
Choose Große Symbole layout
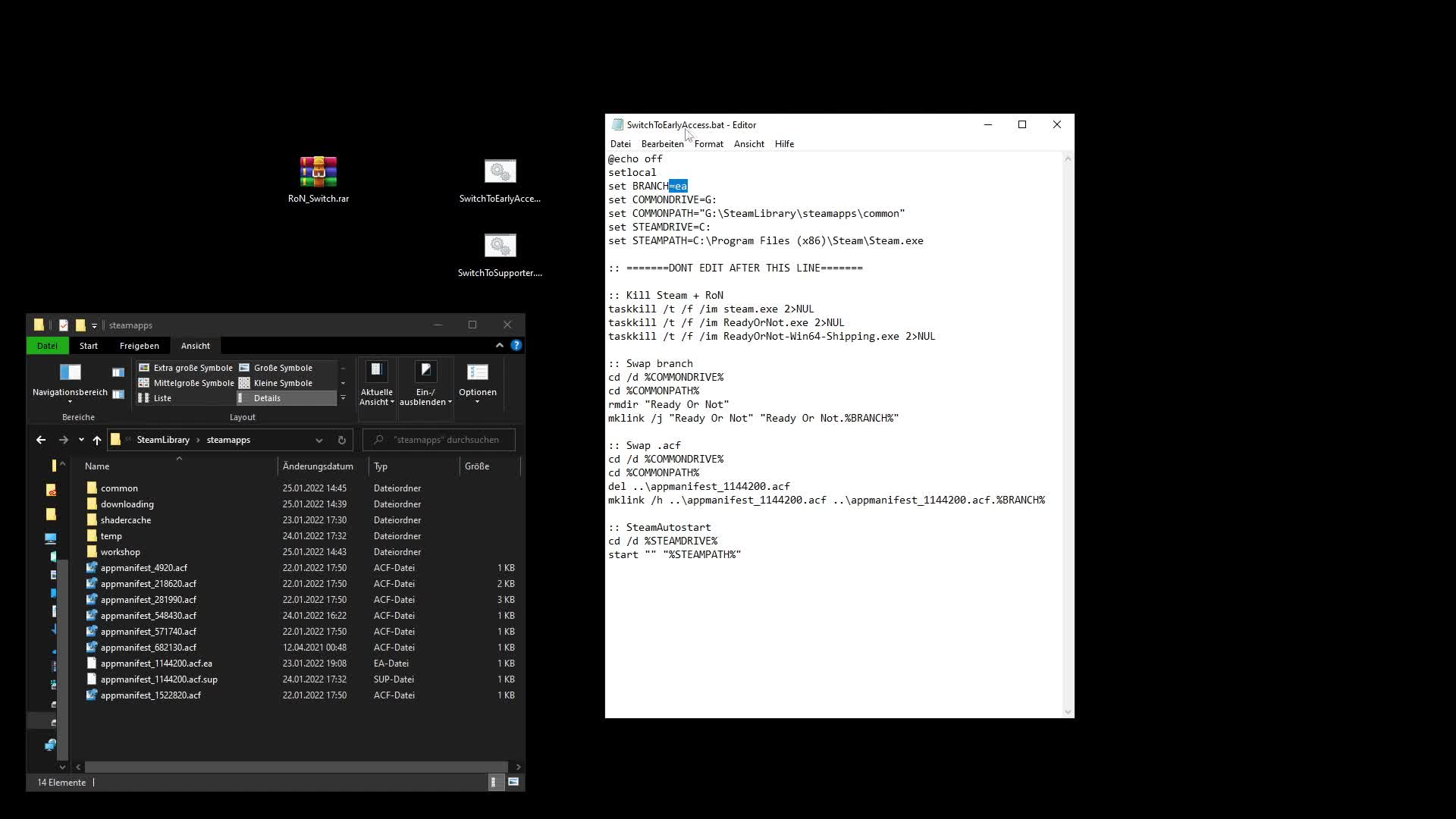[x=276, y=368]
